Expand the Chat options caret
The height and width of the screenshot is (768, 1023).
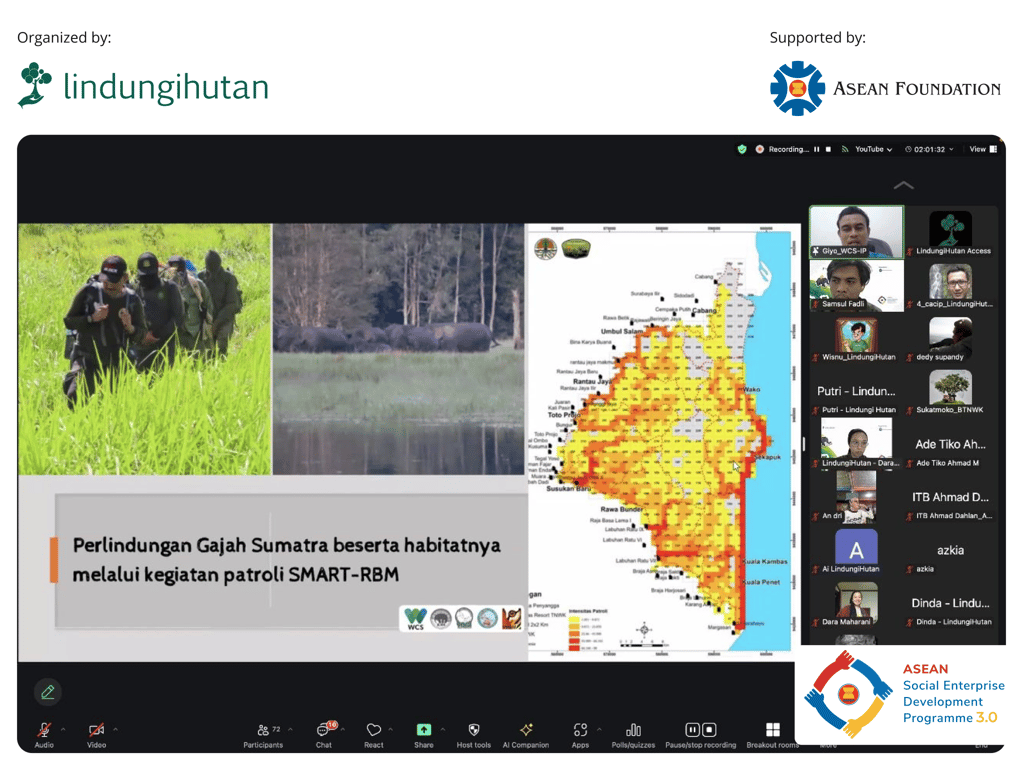tap(343, 730)
